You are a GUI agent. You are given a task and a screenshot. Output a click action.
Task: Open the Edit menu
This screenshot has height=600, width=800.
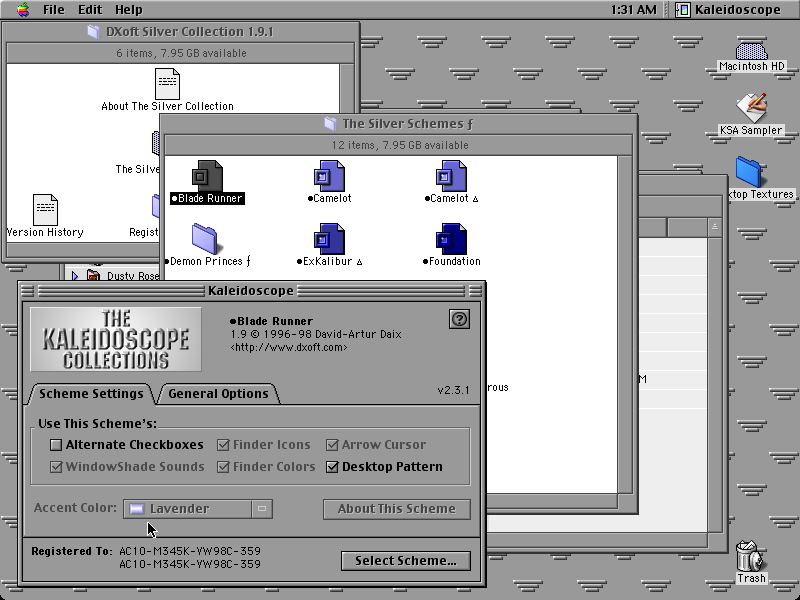point(90,10)
